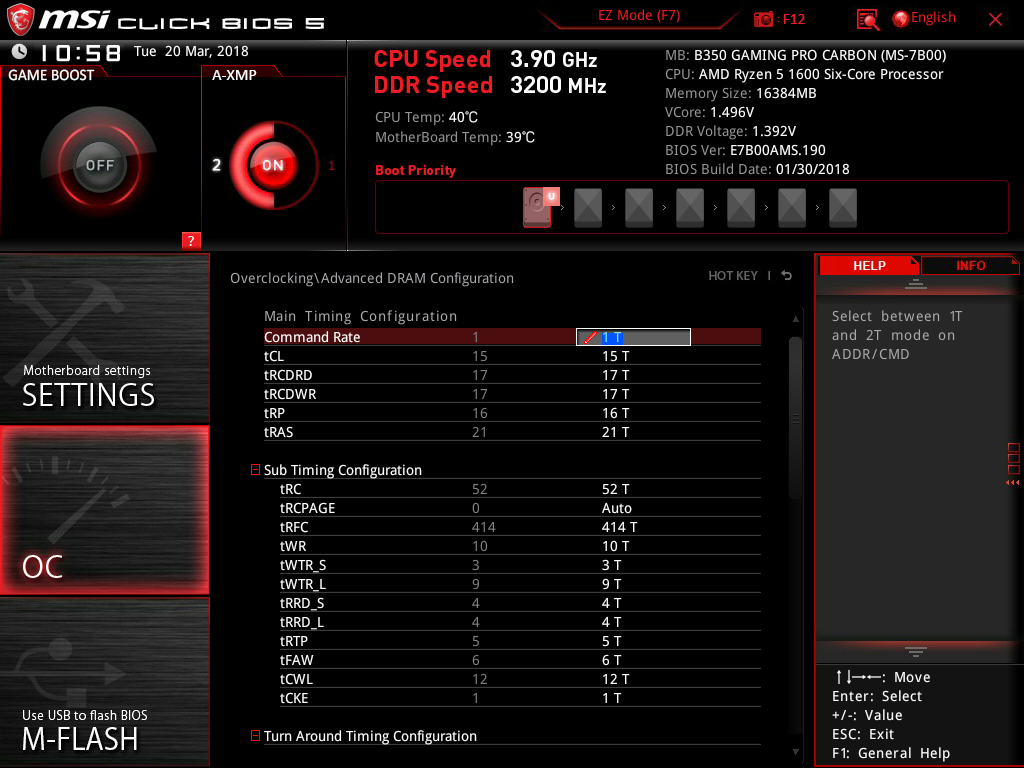Open the OC gauge panel
1024x768 pixels.
pyautogui.click(x=104, y=510)
